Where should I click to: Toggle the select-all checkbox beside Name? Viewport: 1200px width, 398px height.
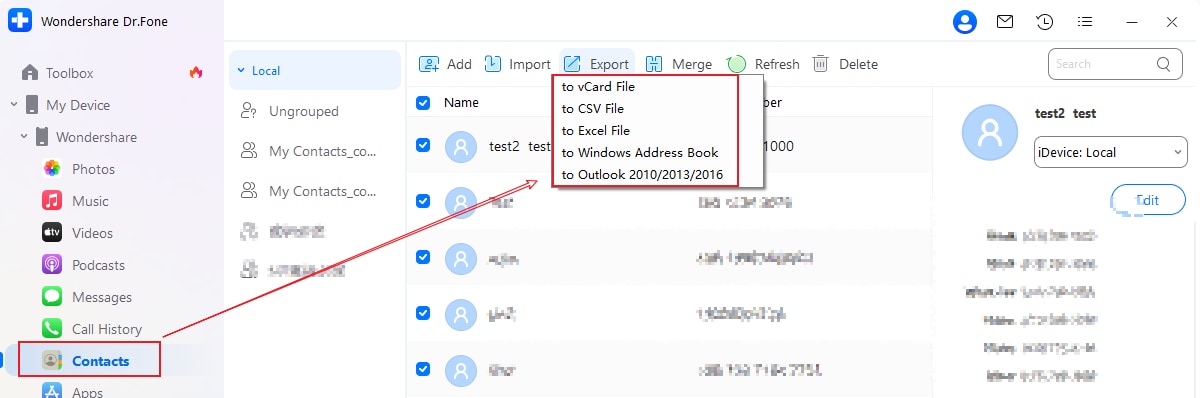tap(423, 102)
